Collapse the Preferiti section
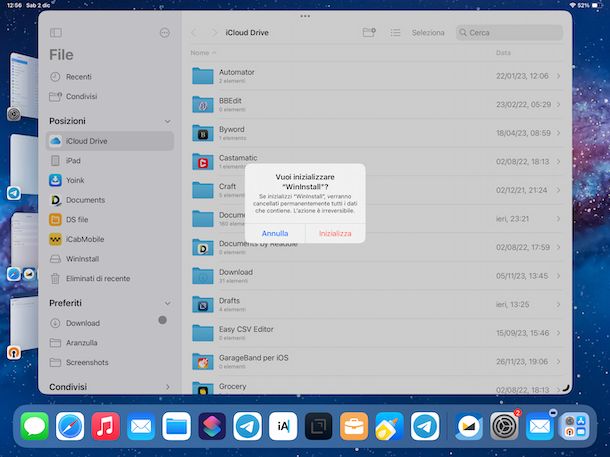Image resolution: width=610 pixels, height=457 pixels. [x=167, y=303]
